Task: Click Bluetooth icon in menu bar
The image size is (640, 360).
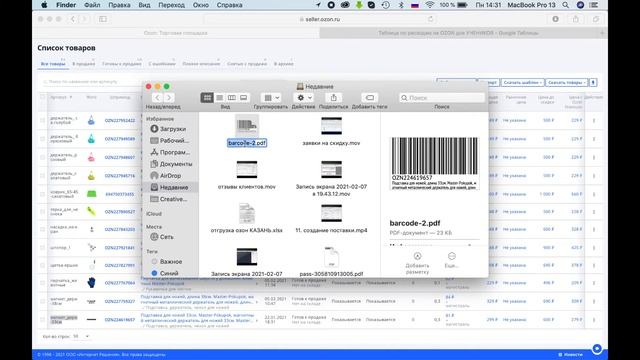Action: 401,5
